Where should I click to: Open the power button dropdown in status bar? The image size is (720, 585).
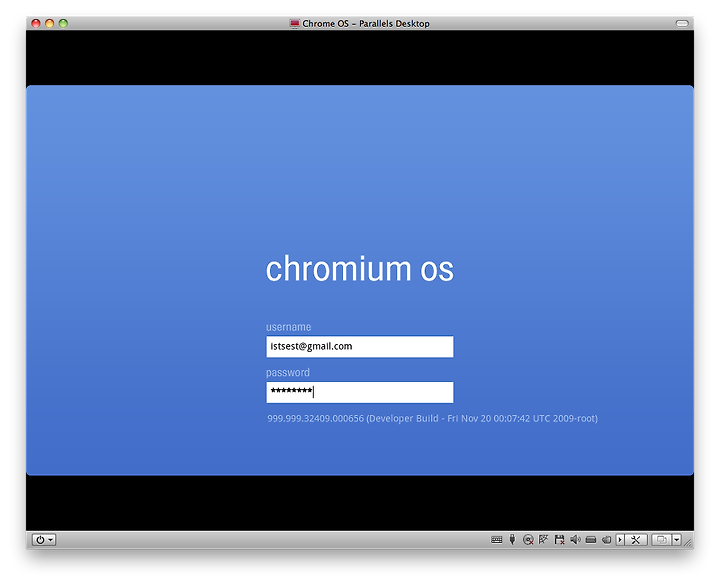(x=44, y=540)
